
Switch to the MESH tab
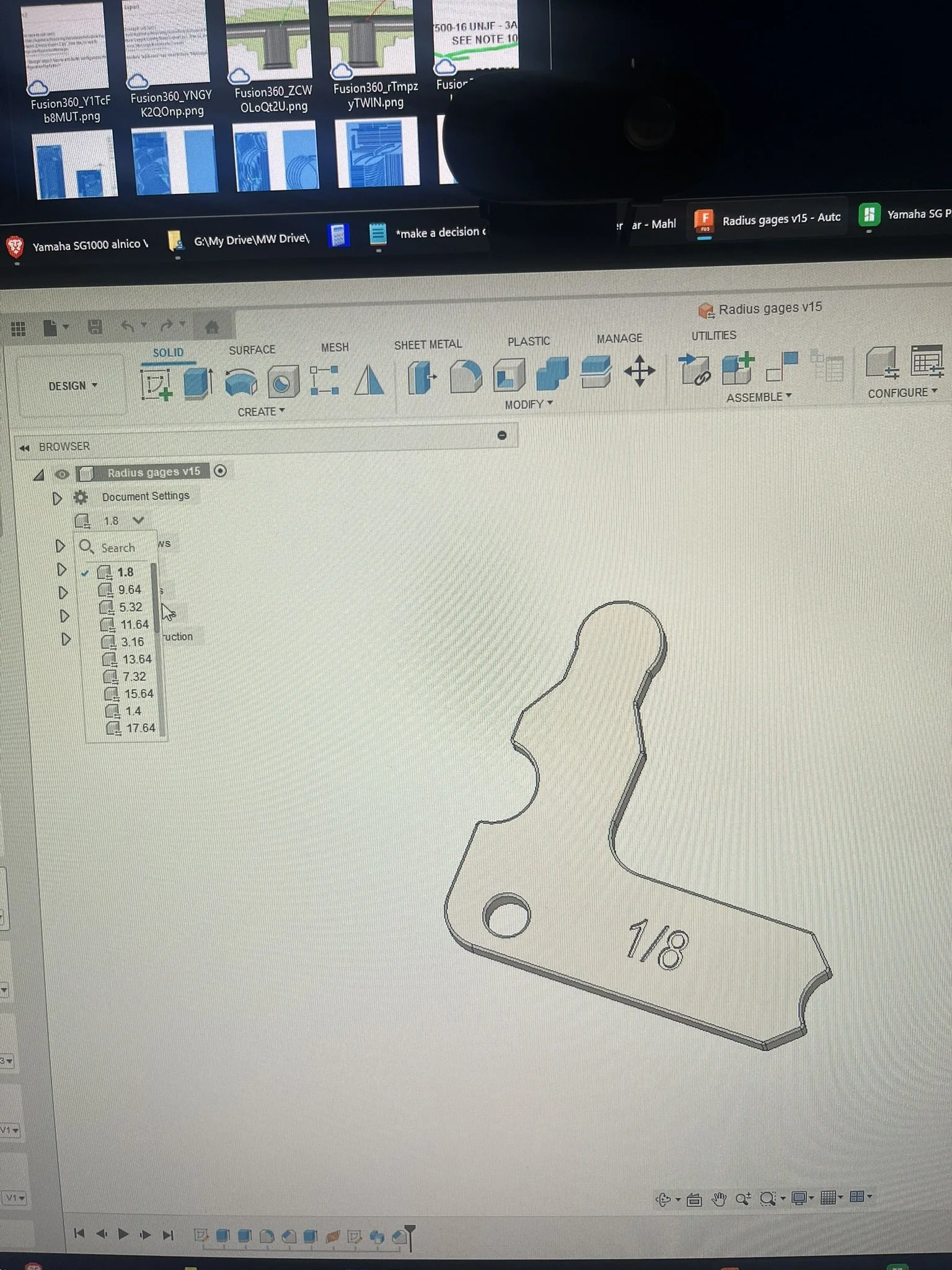tap(335, 347)
